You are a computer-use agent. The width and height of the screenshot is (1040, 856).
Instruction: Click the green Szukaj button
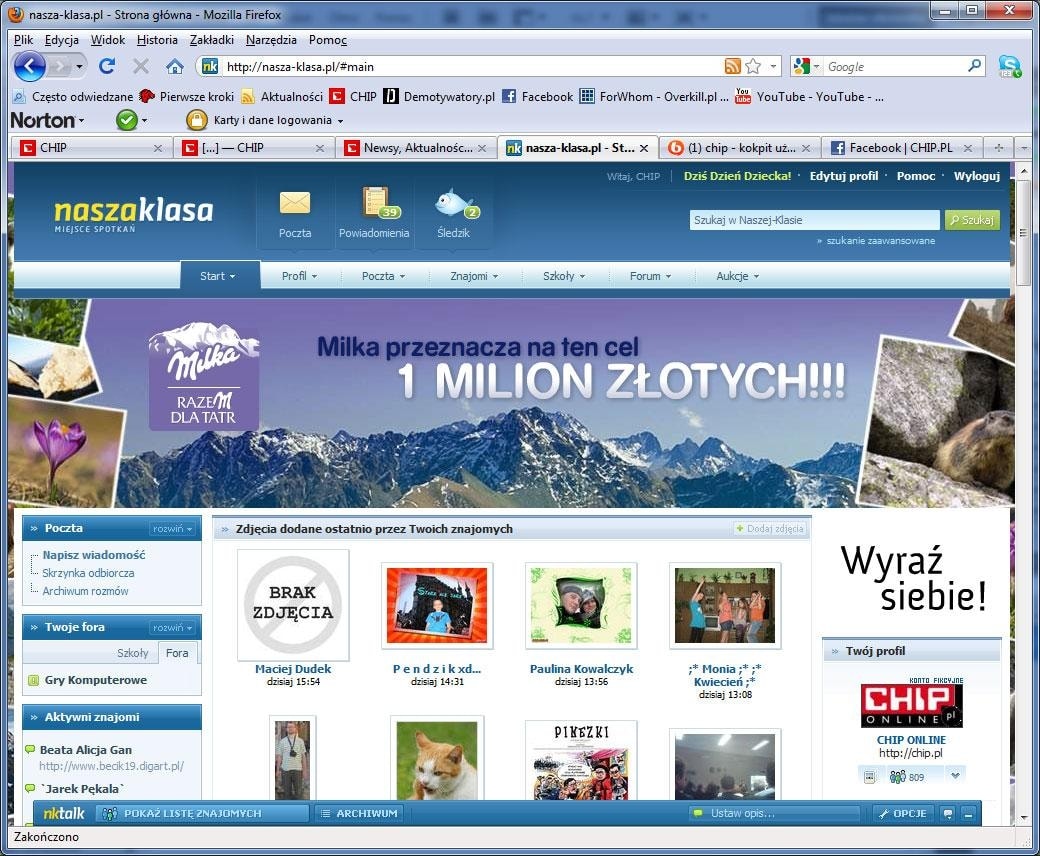(972, 219)
